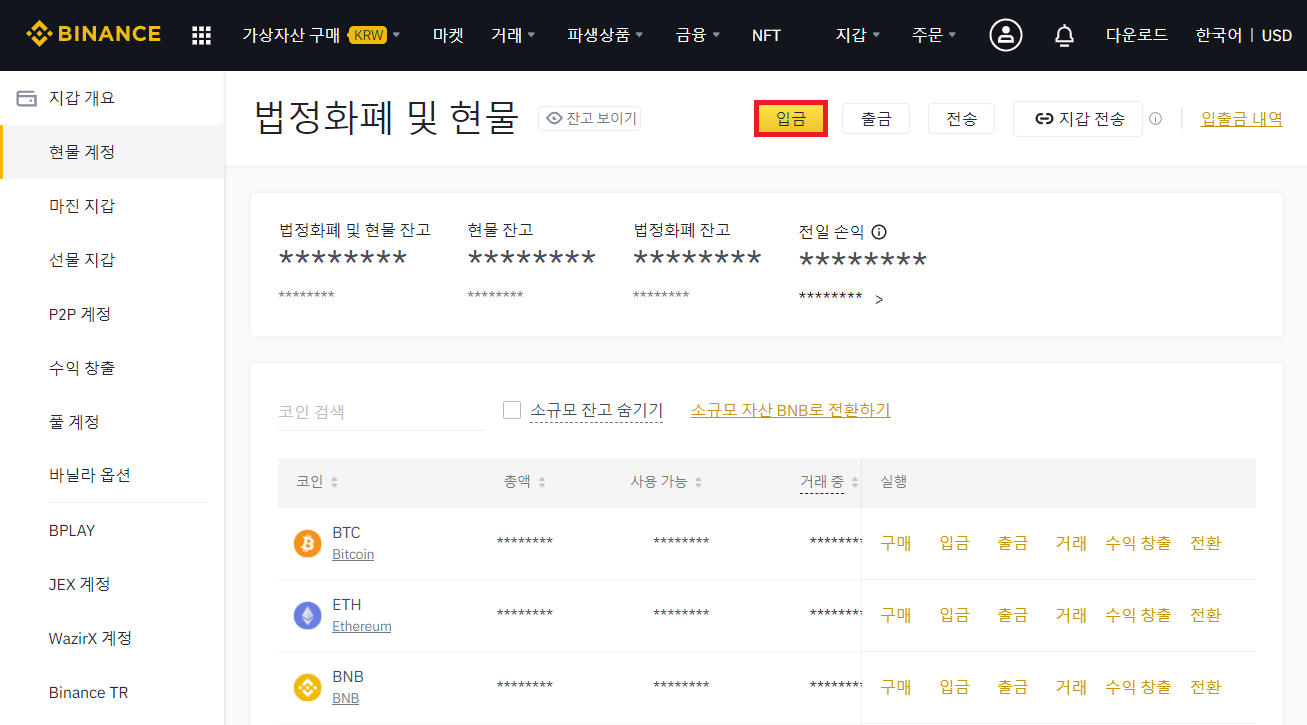Click the ETH Ethereum coin icon
This screenshot has width=1307, height=725.
point(307,615)
